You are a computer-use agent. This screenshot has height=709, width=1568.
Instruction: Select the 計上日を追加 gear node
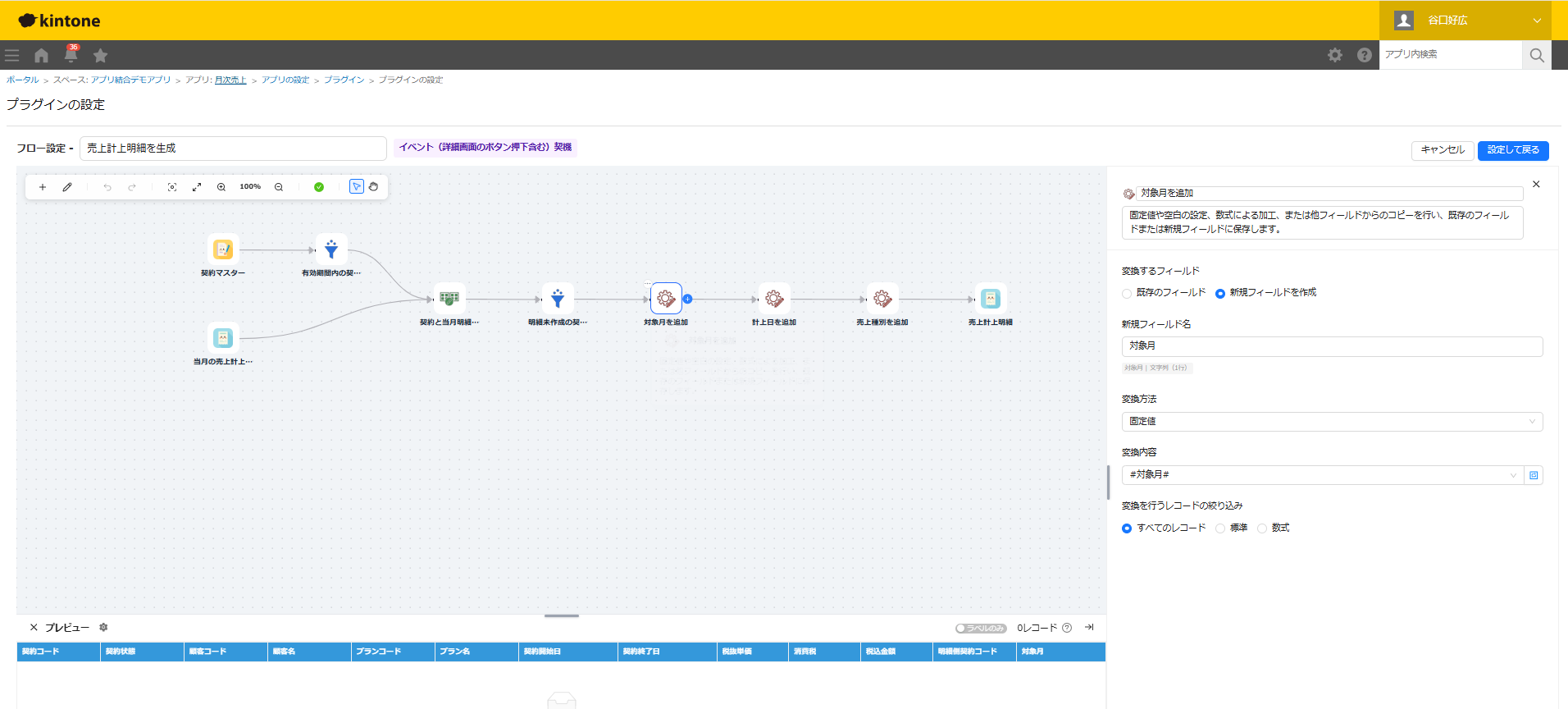pos(774,299)
